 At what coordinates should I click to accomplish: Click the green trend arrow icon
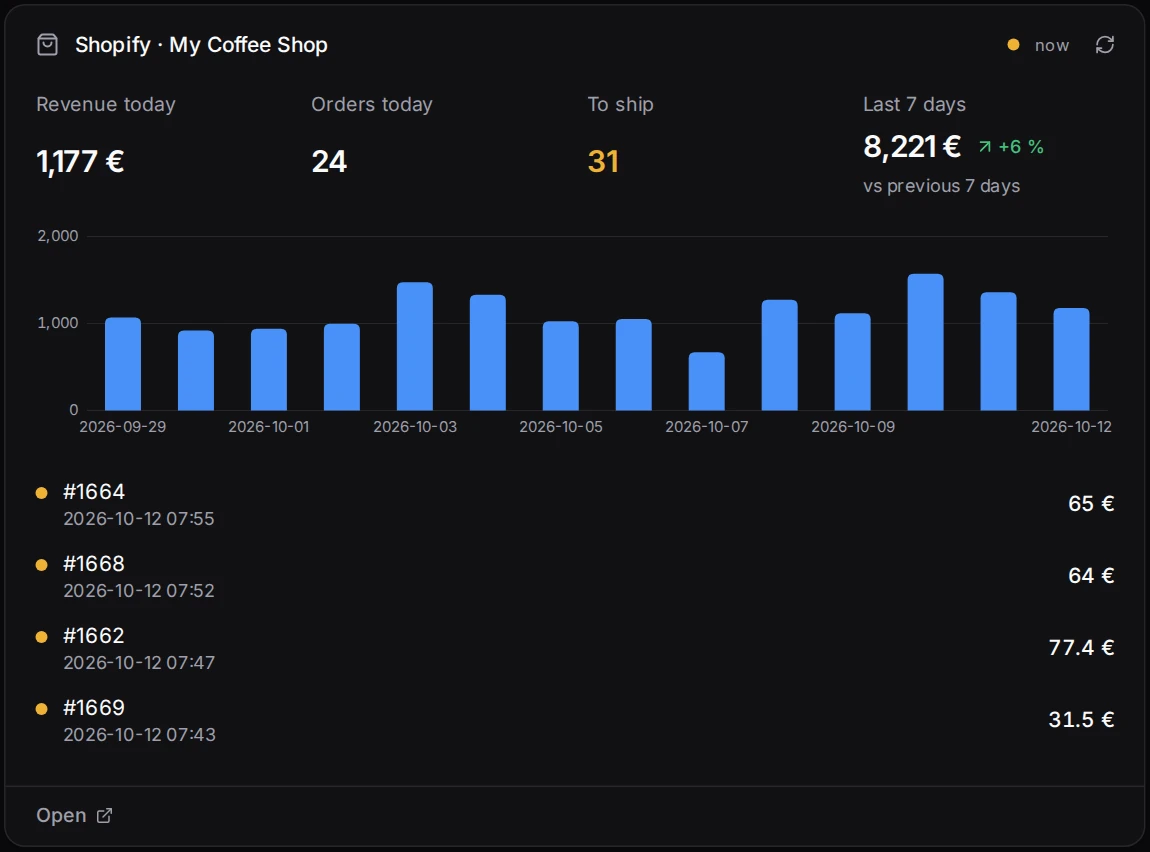click(985, 147)
